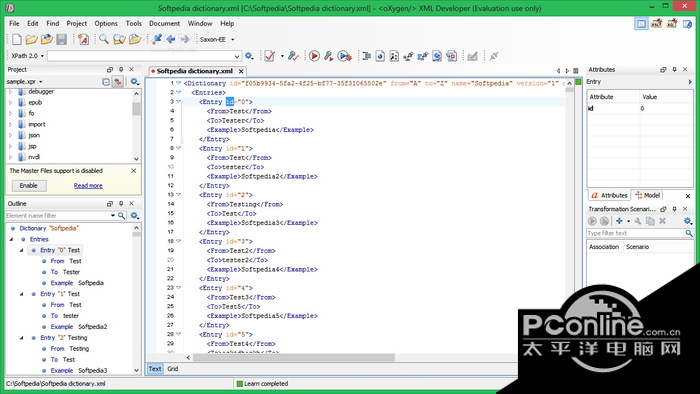Open project settings gear in Project panel
Viewport: 700px width, 394px height.
point(134,82)
